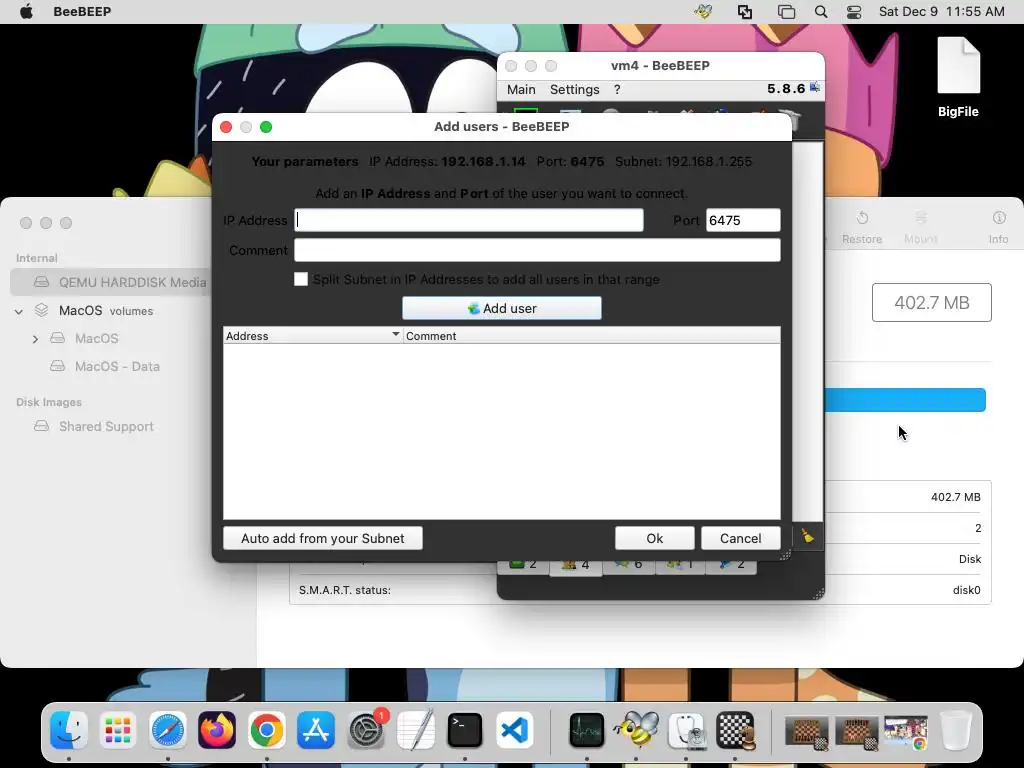Open the Chess app from the Dock
Viewport: 1024px width, 768px height.
point(735,729)
